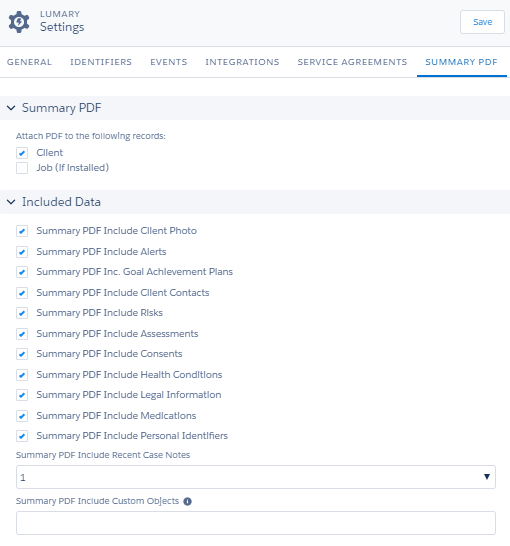Toggle Include Personal Identifiers checkbox

pos(22,436)
